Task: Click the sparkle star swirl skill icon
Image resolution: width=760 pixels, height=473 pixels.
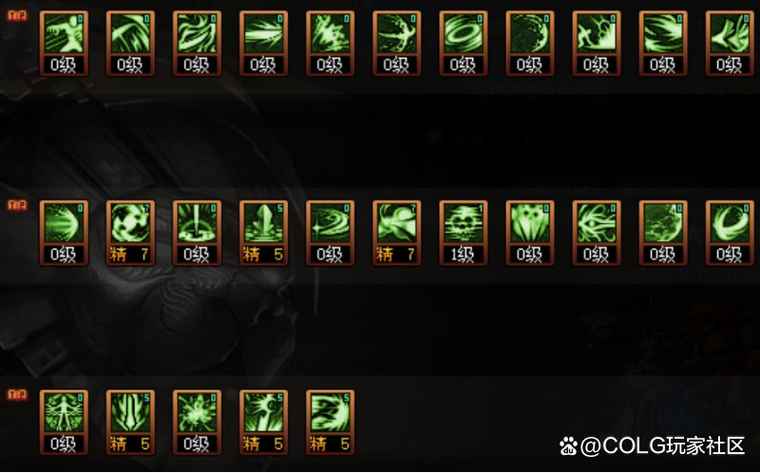Action: pos(330,233)
